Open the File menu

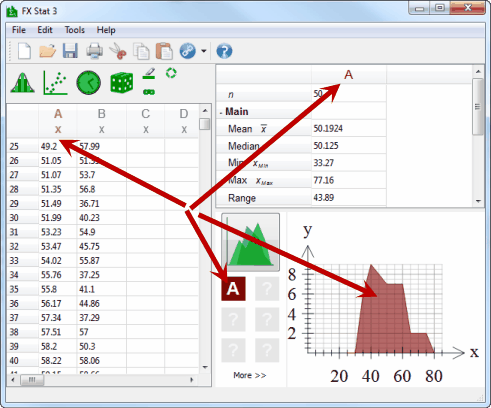tap(19, 30)
